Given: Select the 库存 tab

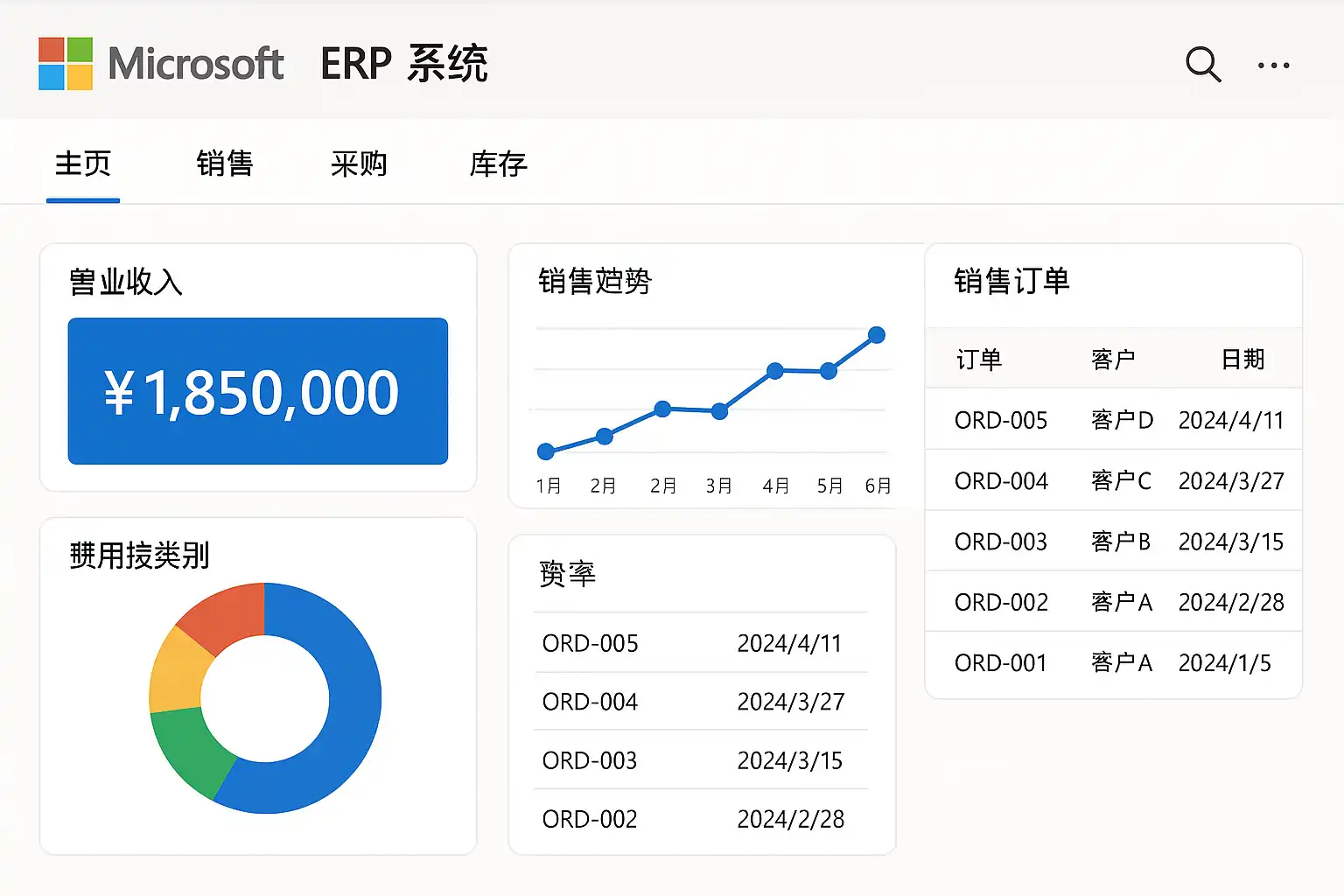Looking at the screenshot, I should click(498, 164).
